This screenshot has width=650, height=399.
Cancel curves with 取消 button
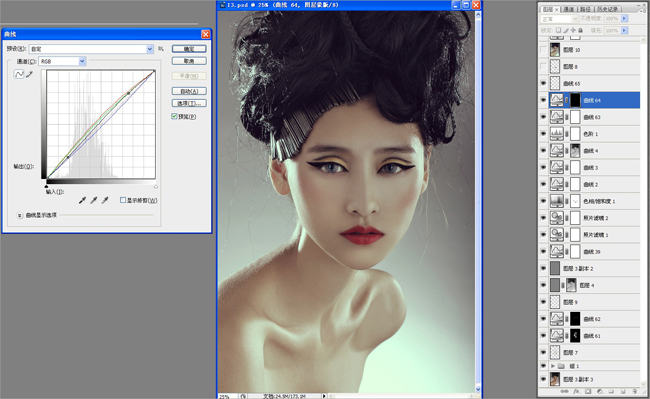point(189,61)
